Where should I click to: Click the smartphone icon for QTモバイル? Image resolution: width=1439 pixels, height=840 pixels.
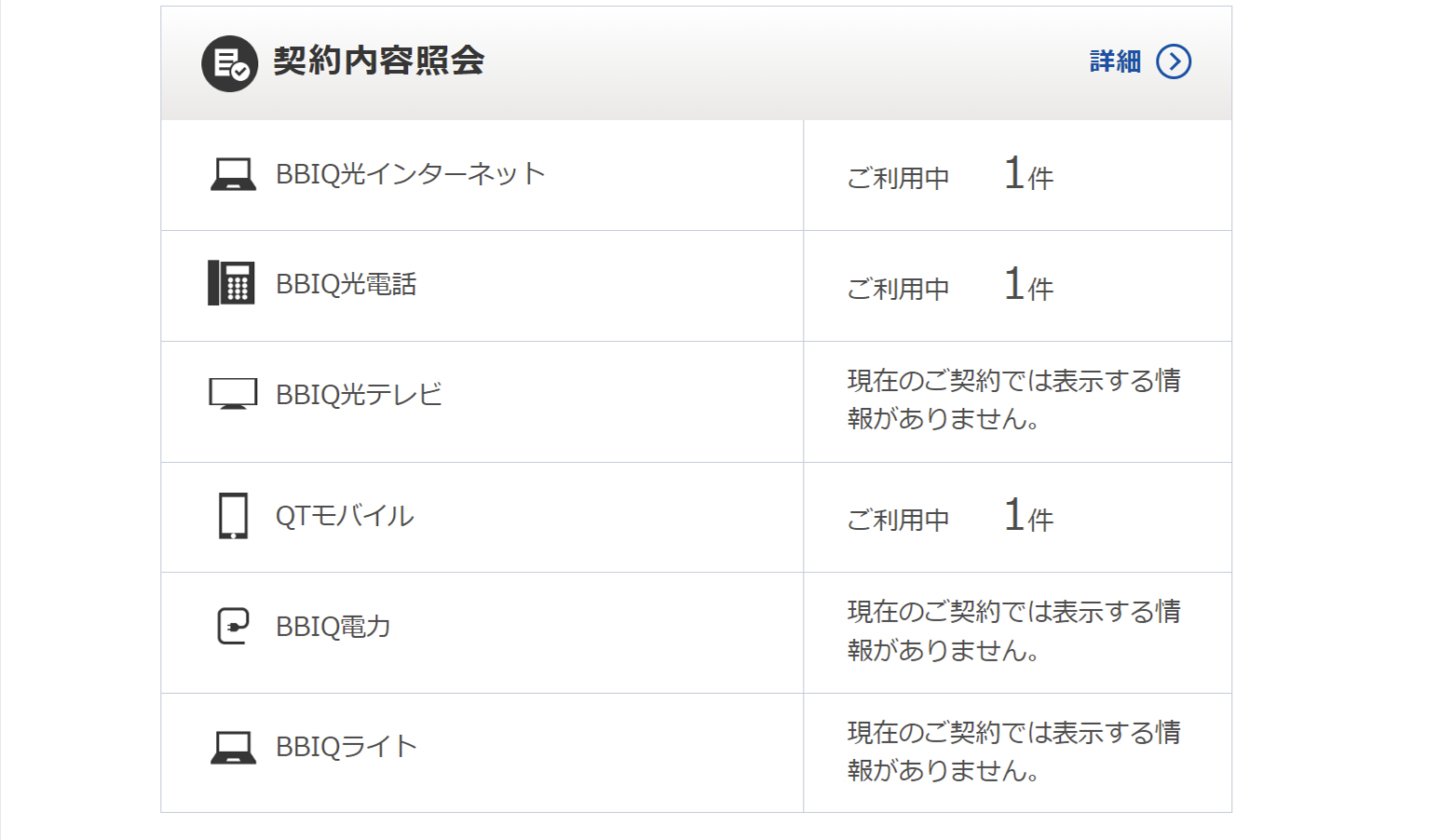point(233,516)
